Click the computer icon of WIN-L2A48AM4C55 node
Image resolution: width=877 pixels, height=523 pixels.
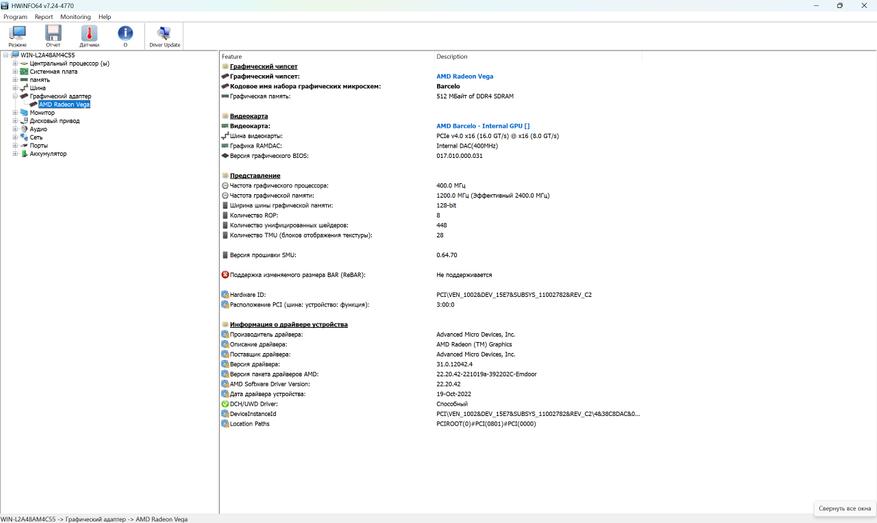(x=15, y=55)
